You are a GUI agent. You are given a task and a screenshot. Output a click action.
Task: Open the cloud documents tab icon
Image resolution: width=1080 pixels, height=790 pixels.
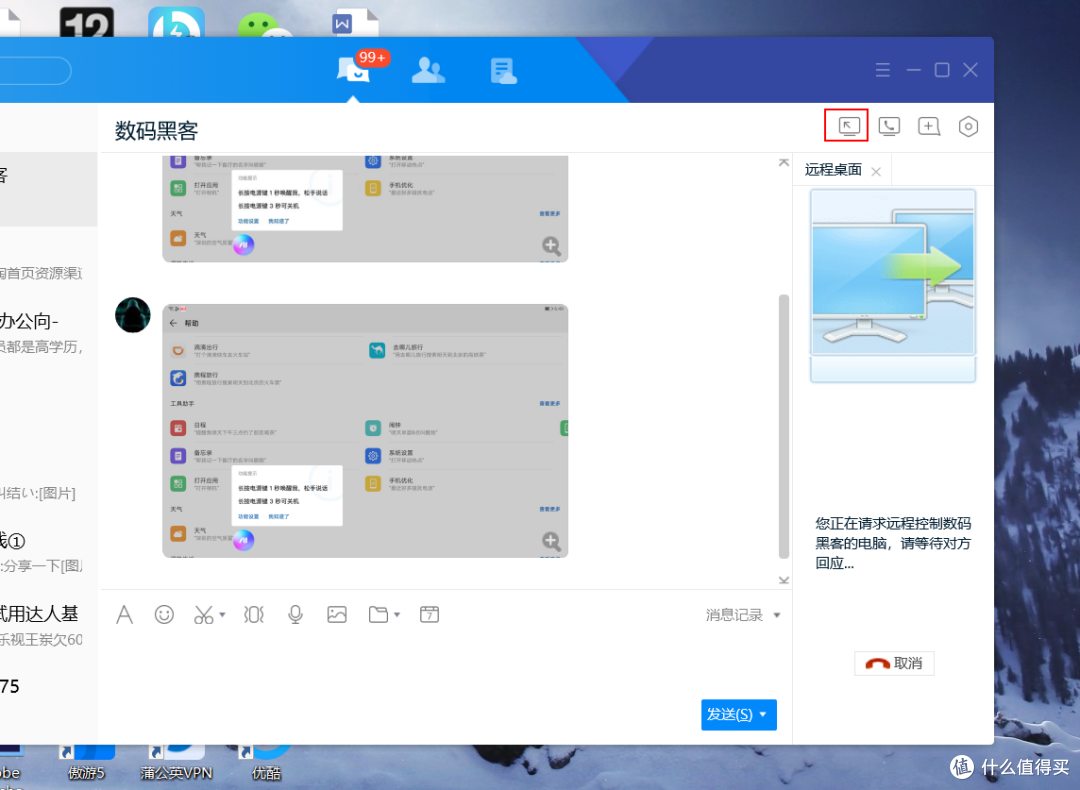503,71
